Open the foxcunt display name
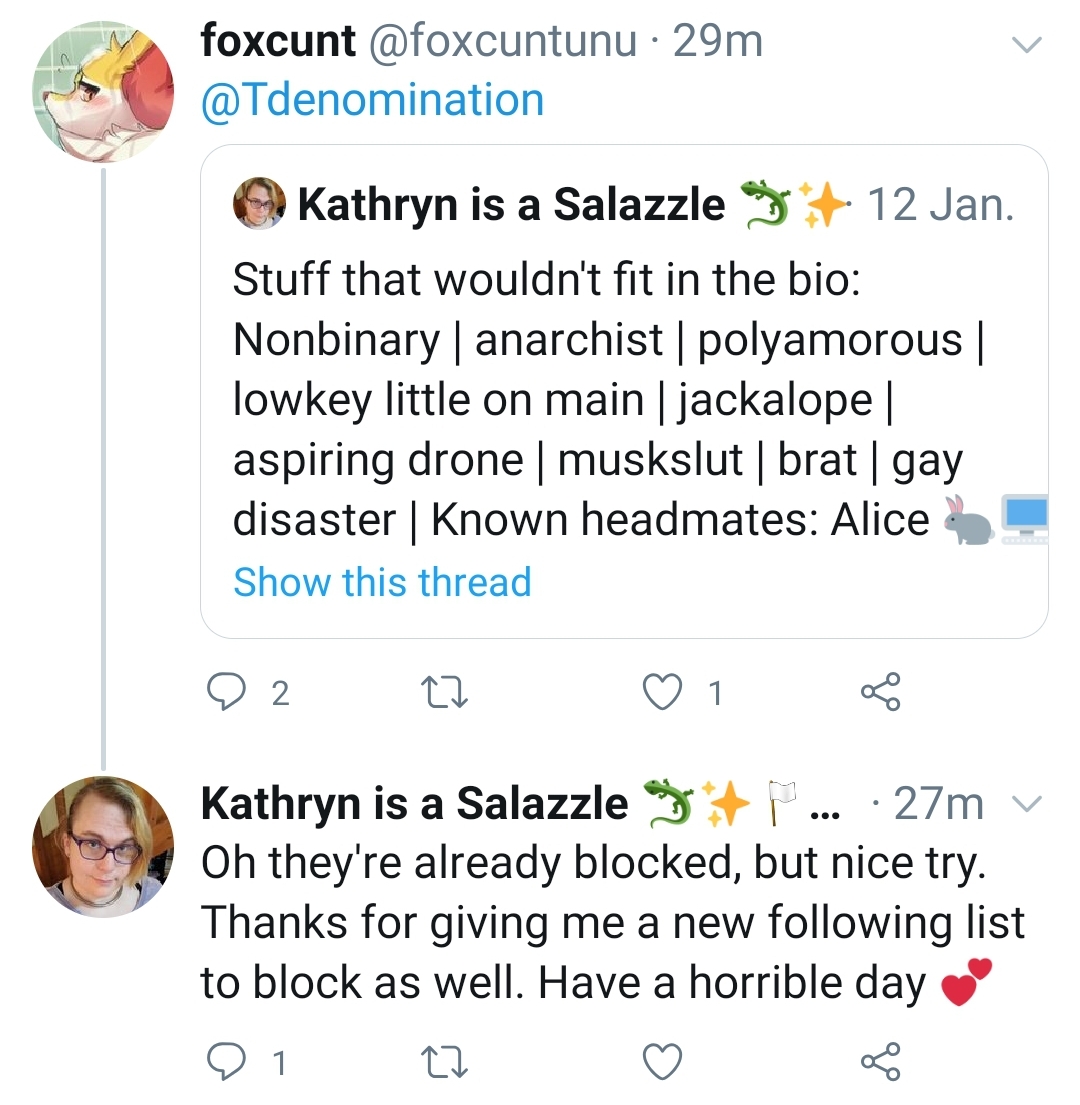The image size is (1080, 1105). click(278, 41)
